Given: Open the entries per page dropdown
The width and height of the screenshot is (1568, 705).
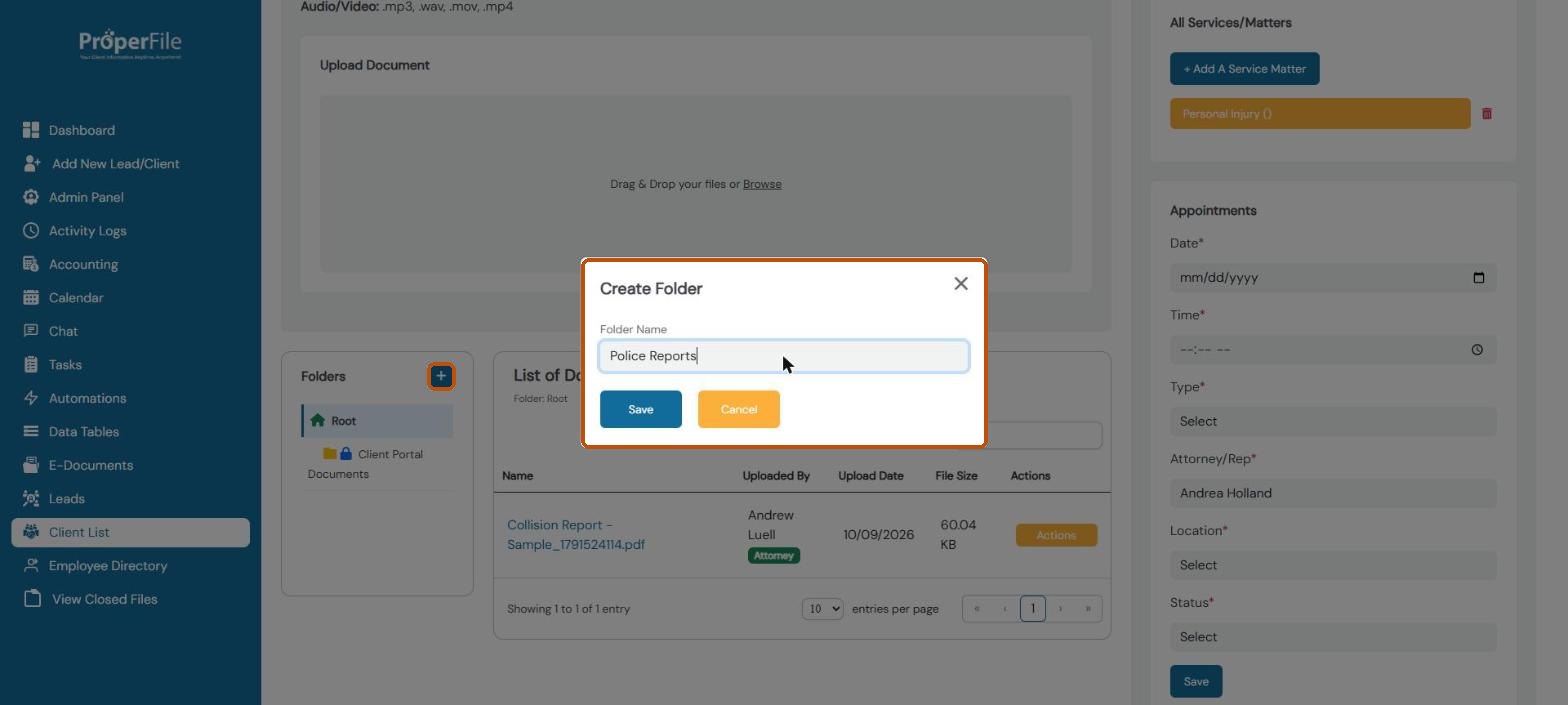Looking at the screenshot, I should pos(822,609).
